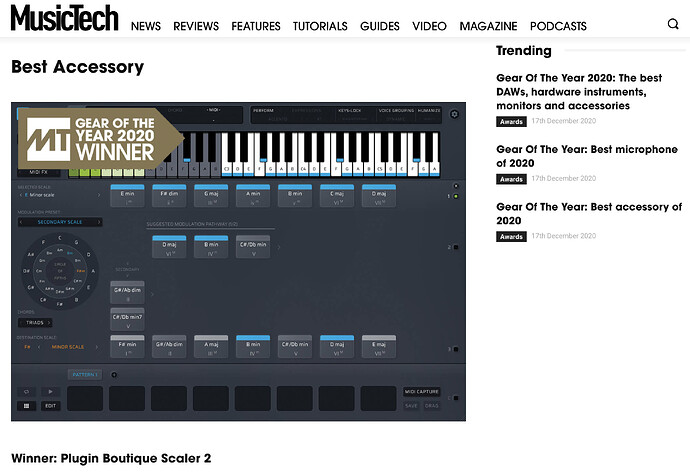Toggle the KEYS-LOCK option

coord(350,110)
